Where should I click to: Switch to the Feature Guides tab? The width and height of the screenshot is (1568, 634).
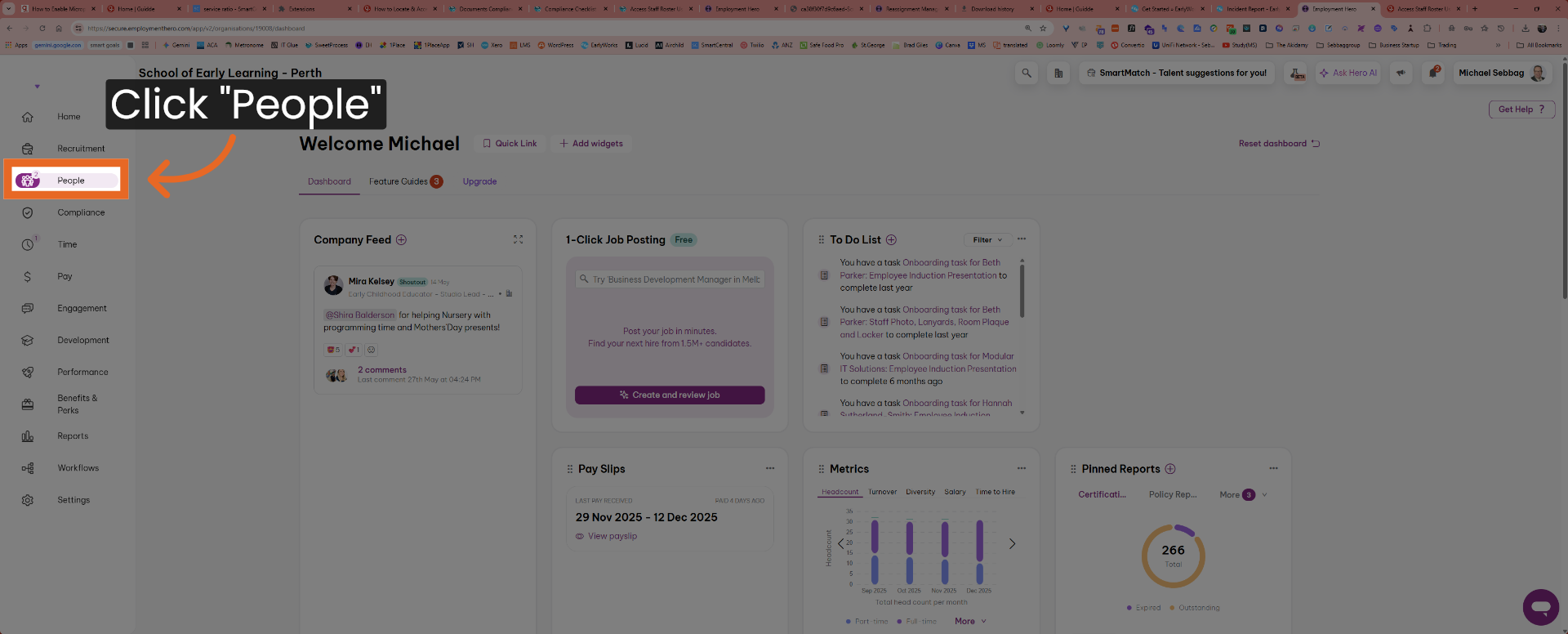click(x=399, y=182)
